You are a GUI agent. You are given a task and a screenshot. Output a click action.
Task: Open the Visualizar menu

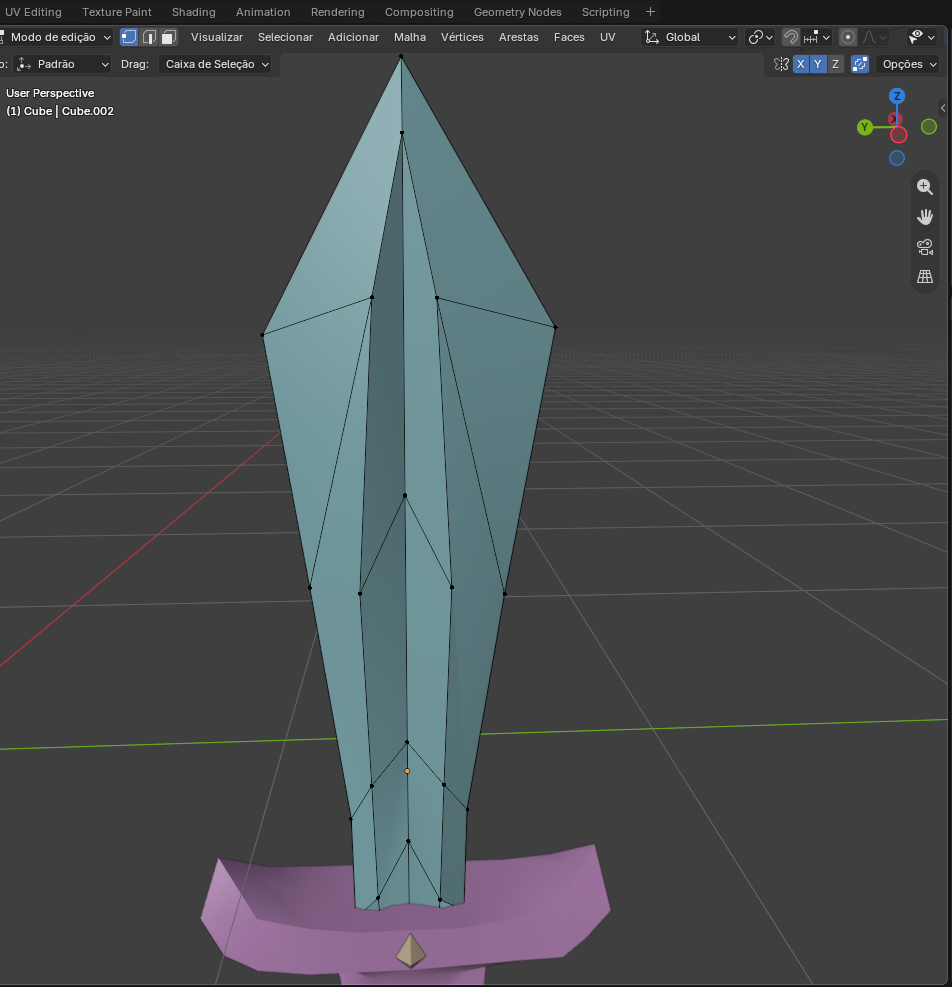pyautogui.click(x=217, y=37)
